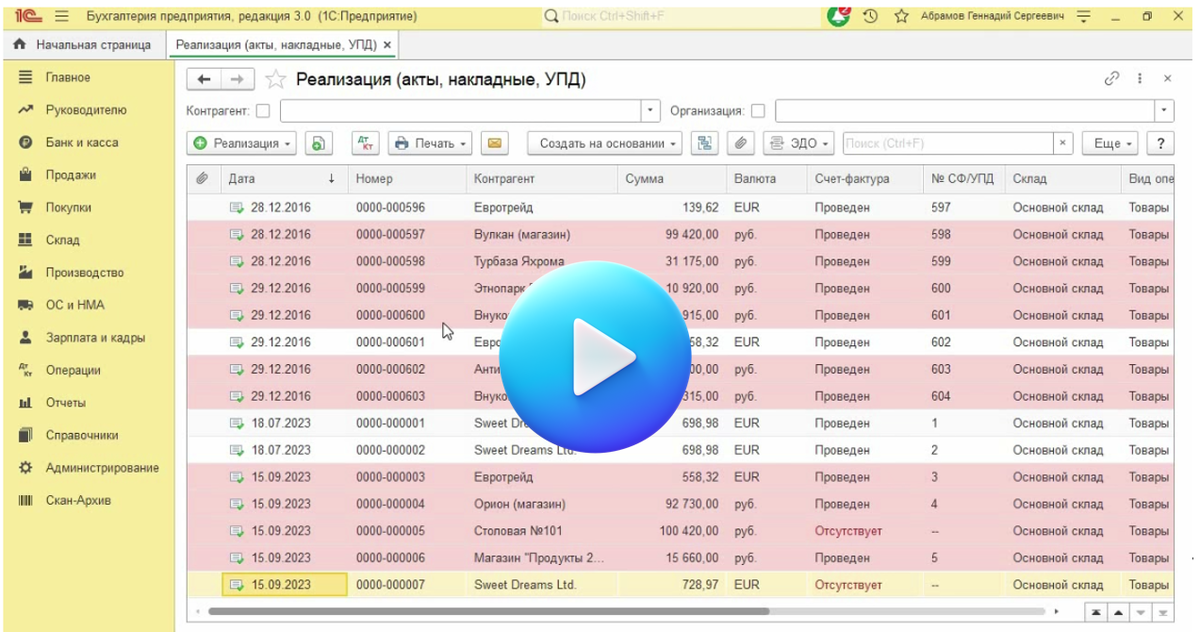Clear list search with the x button
The height and width of the screenshot is (632, 1200).
[1063, 143]
